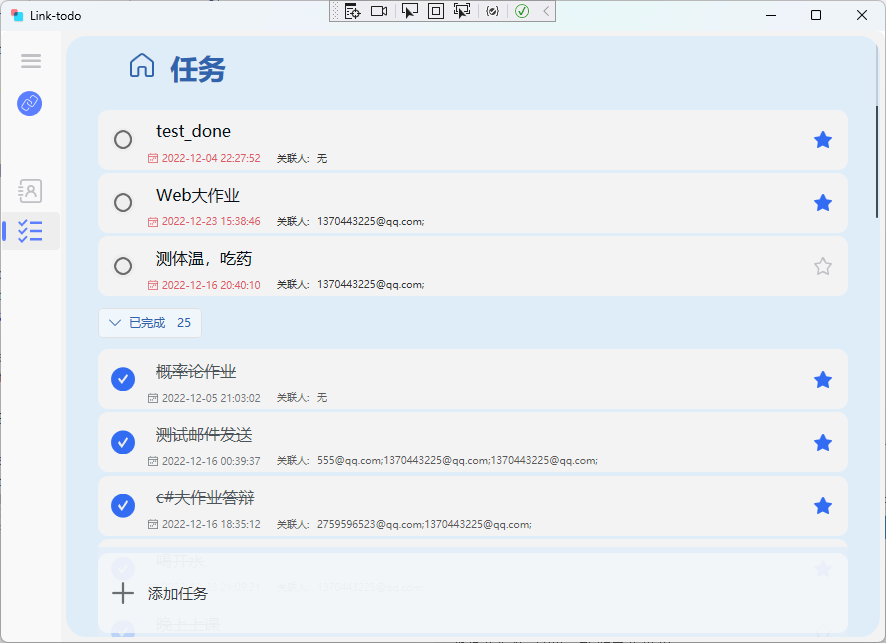Viewport: 886px width, 643px height.
Task: Click the video camera icon in top toolbar
Action: tap(380, 11)
